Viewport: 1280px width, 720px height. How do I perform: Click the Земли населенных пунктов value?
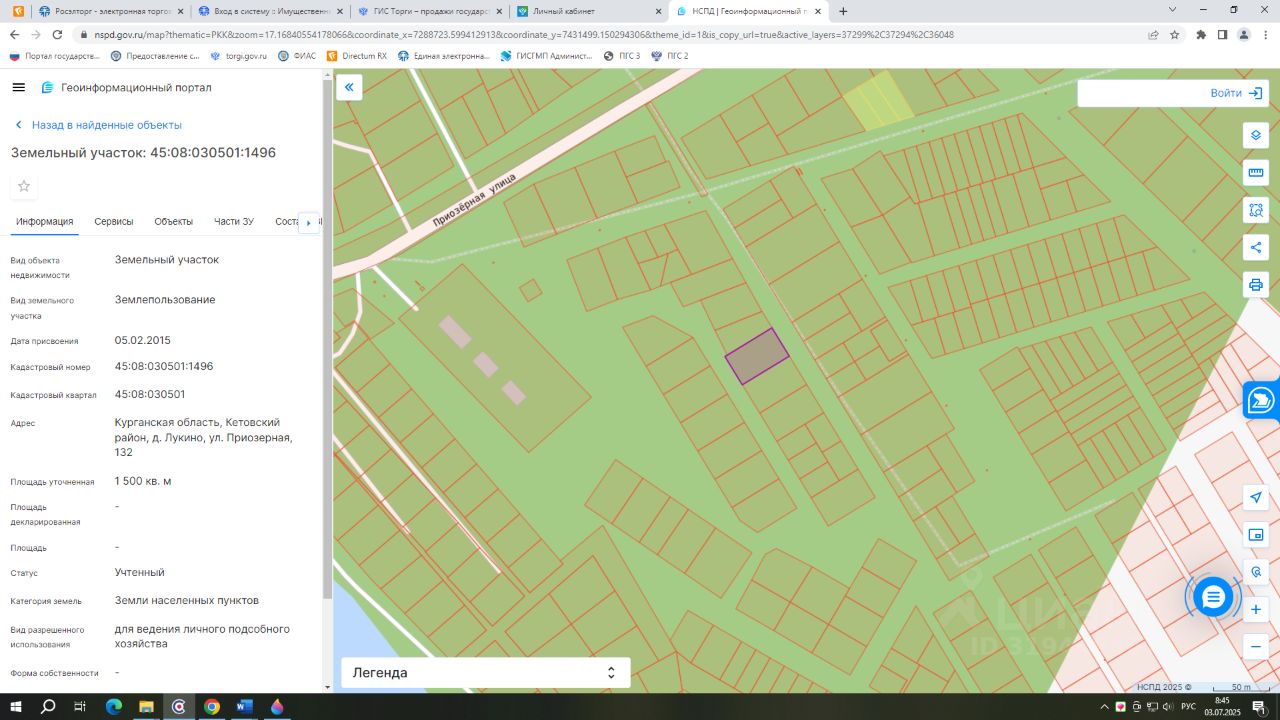pos(187,601)
